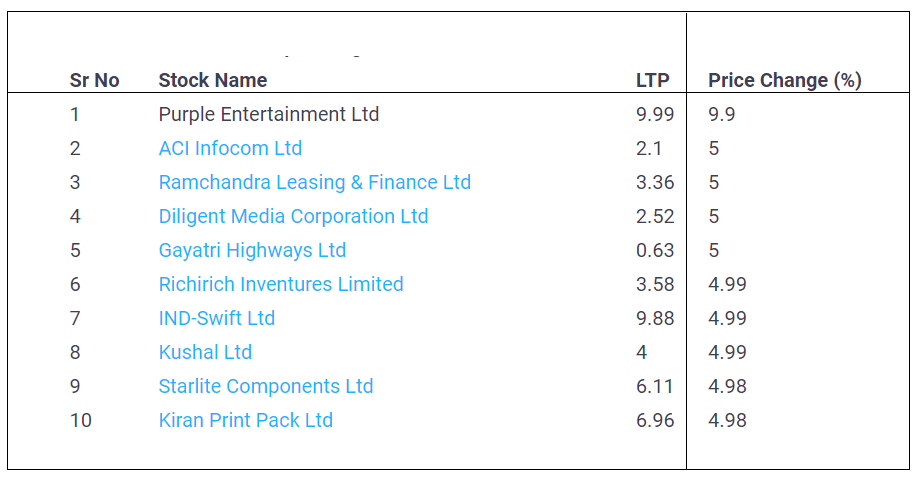Screen dimensions: 919x478
Task: Open Richirich Inventures Limited link
Action: [x=281, y=284]
